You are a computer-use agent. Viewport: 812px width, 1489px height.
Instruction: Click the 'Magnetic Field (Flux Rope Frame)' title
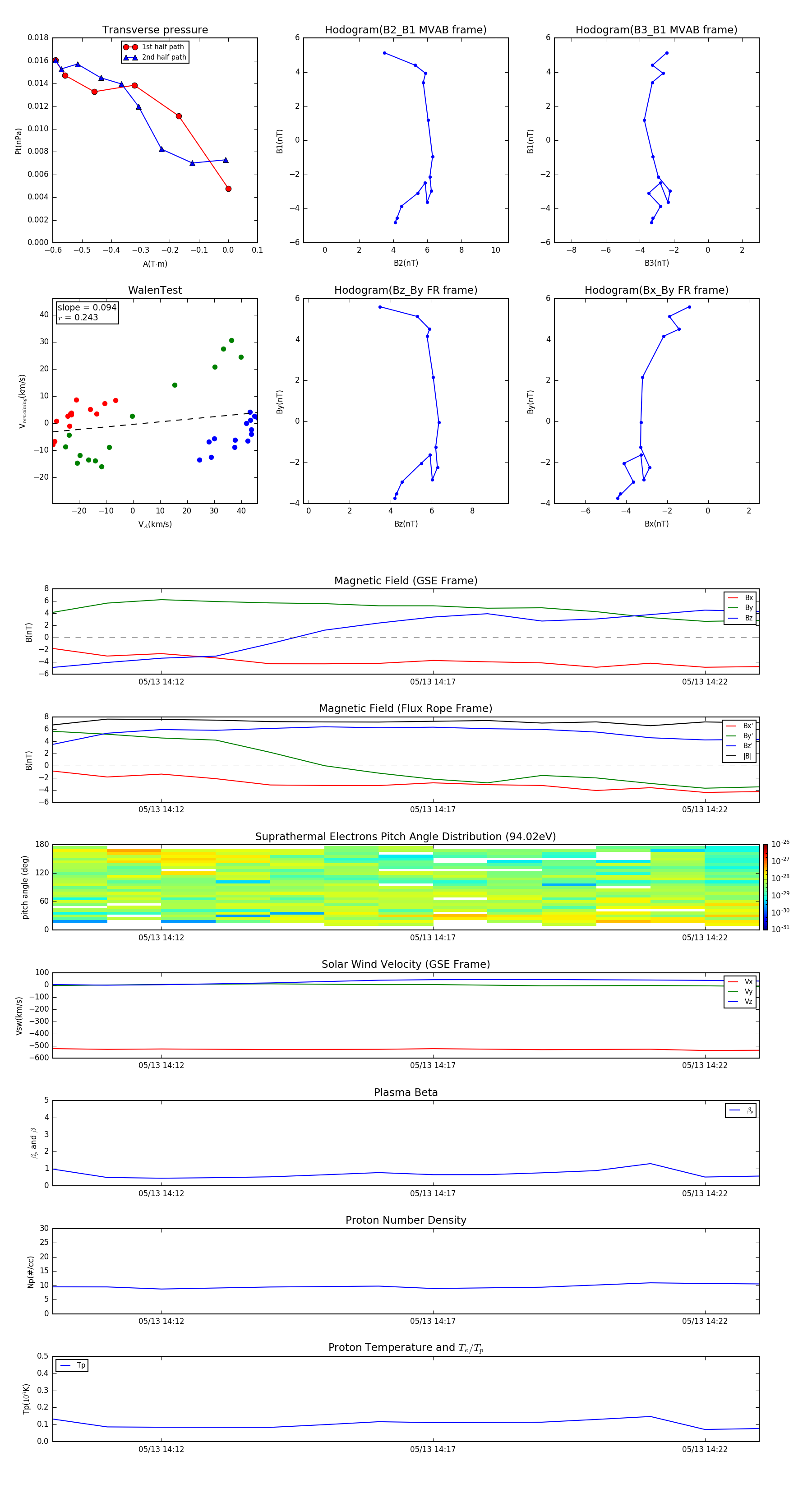point(406,708)
